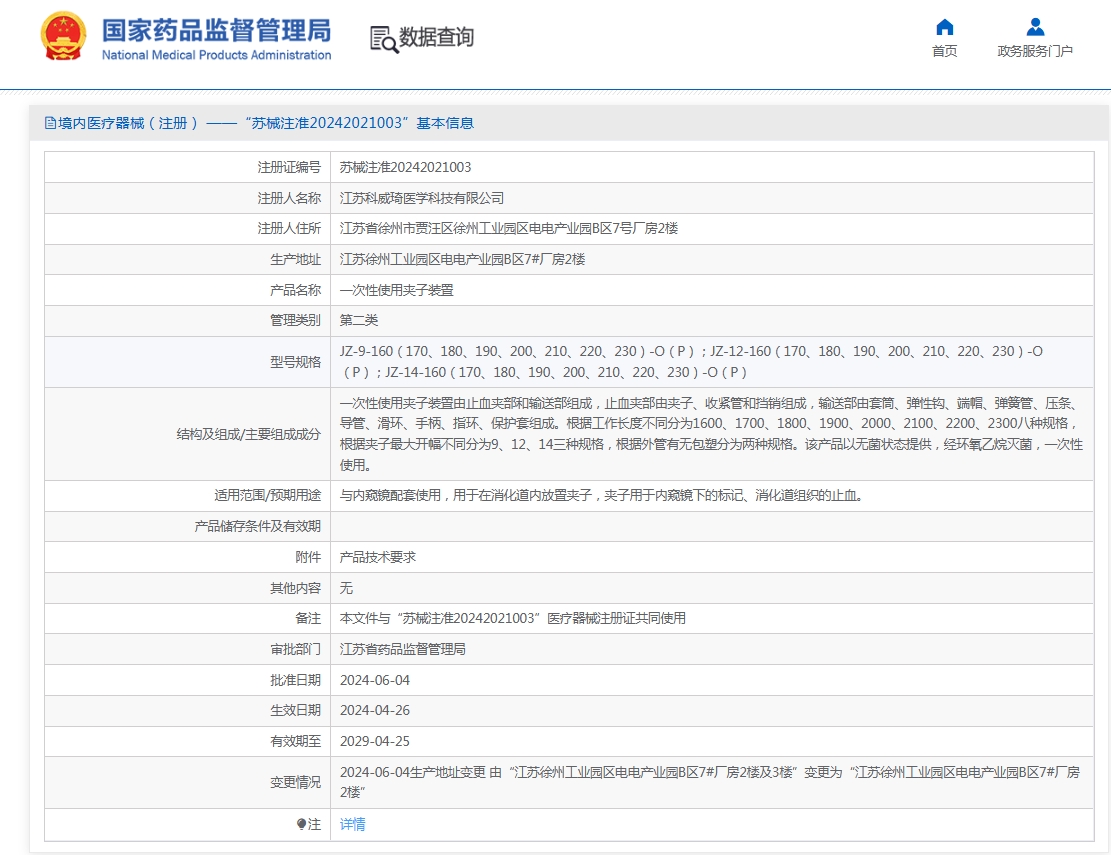Open 政务服务门户 via the user icon
Image resolution: width=1111 pixels, height=855 pixels.
coord(1035,27)
